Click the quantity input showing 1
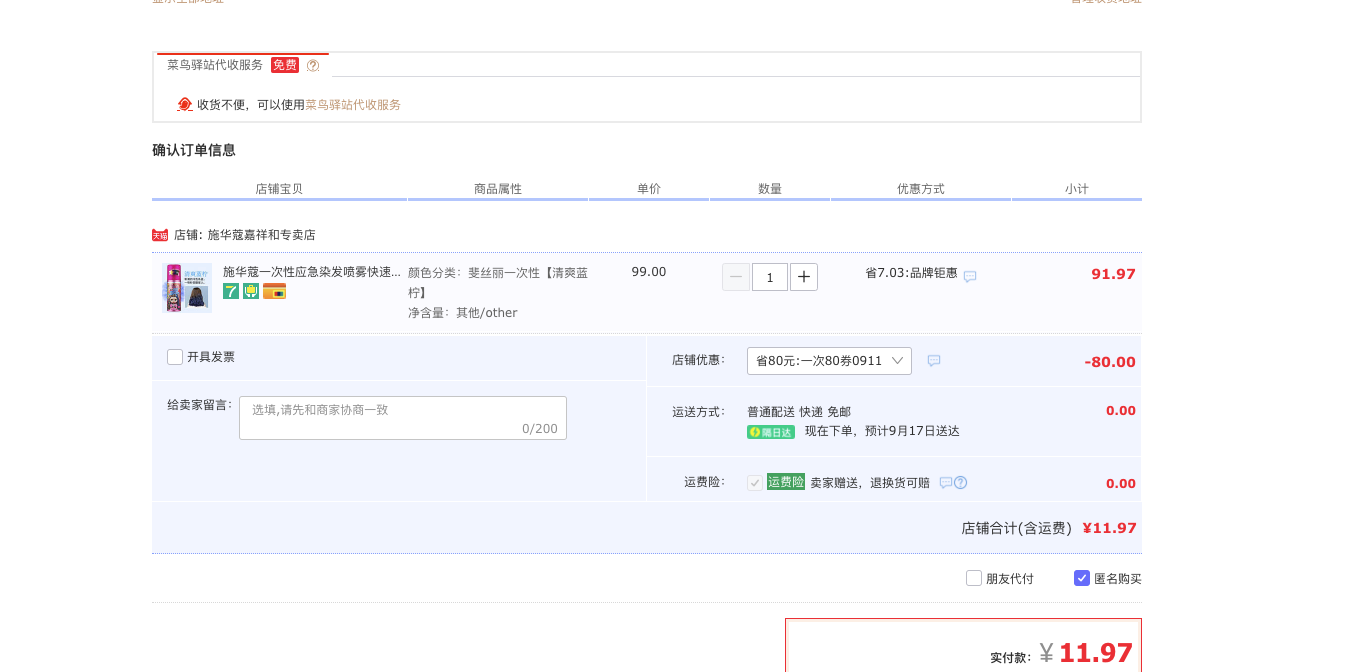The height and width of the screenshot is (672, 1360). pyautogui.click(x=770, y=277)
